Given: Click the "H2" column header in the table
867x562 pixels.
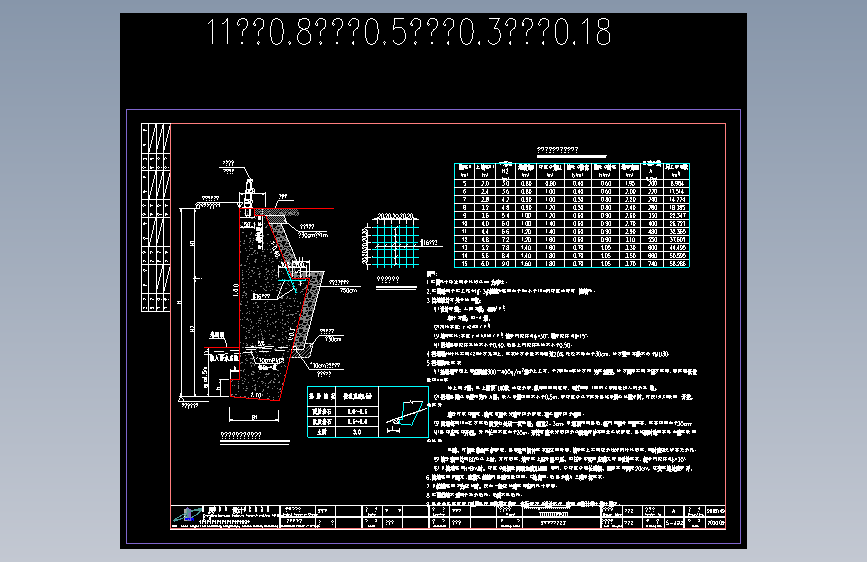Looking at the screenshot, I should (x=505, y=171).
